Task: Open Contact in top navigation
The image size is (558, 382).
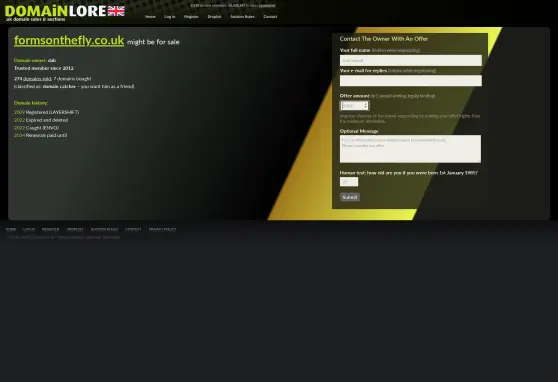Action: point(270,17)
